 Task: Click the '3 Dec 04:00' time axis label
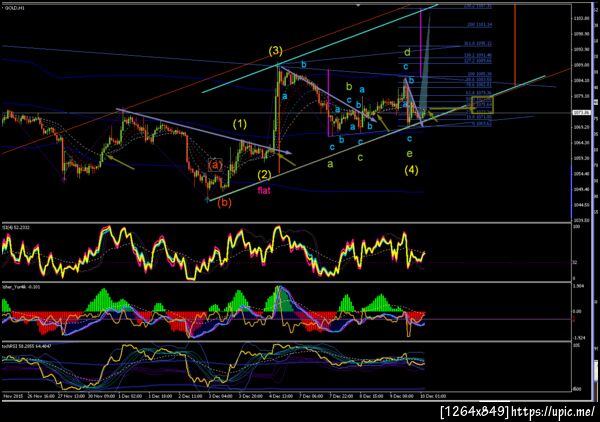click(221, 396)
